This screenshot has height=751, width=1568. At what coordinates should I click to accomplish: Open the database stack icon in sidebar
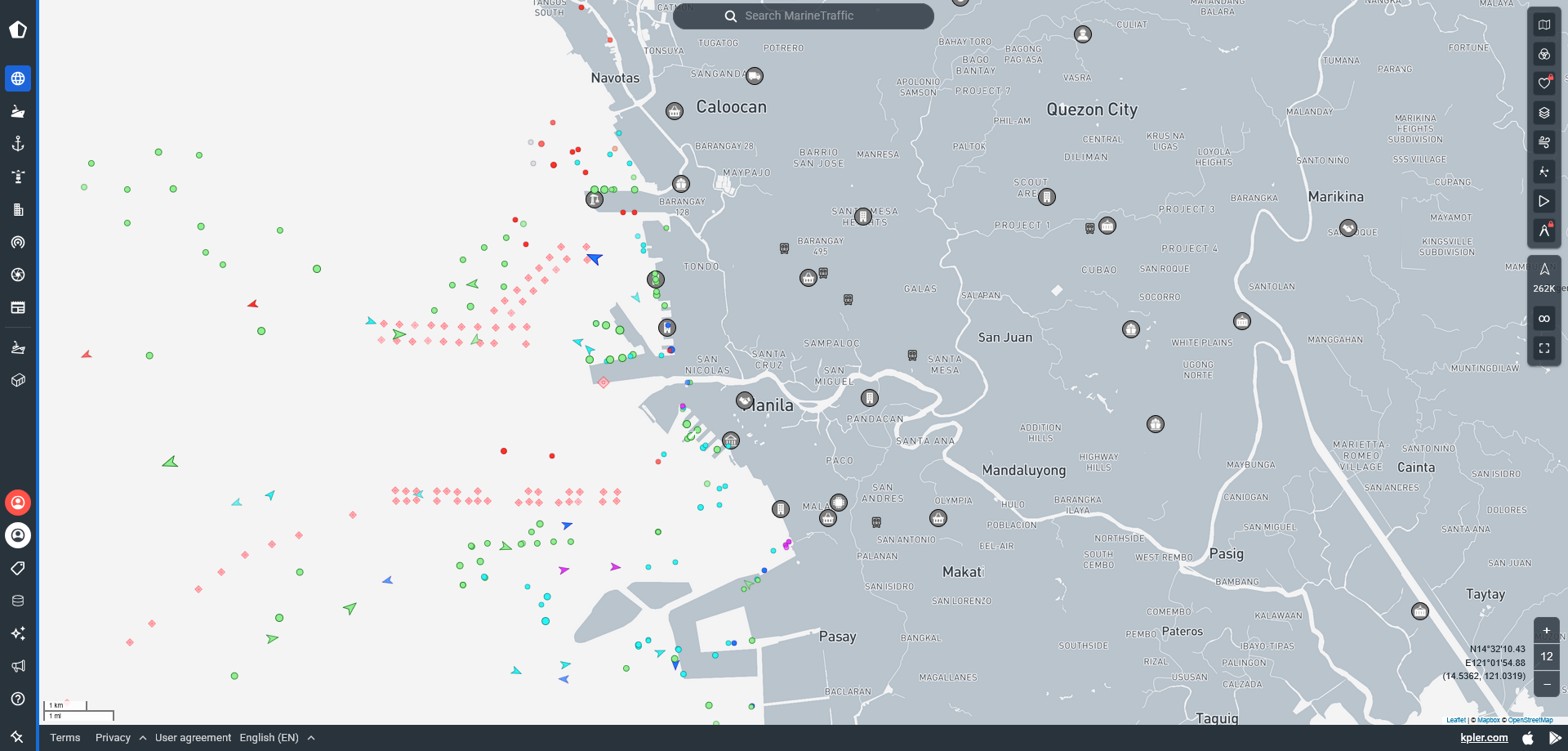click(18, 601)
